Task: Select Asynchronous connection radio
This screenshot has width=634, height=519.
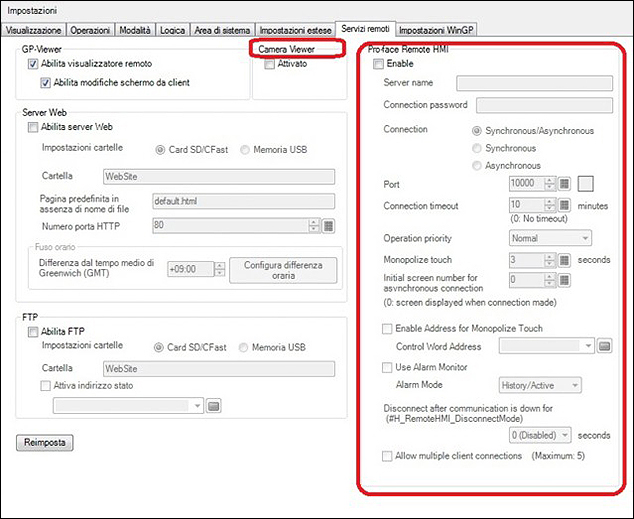Action: (x=477, y=166)
